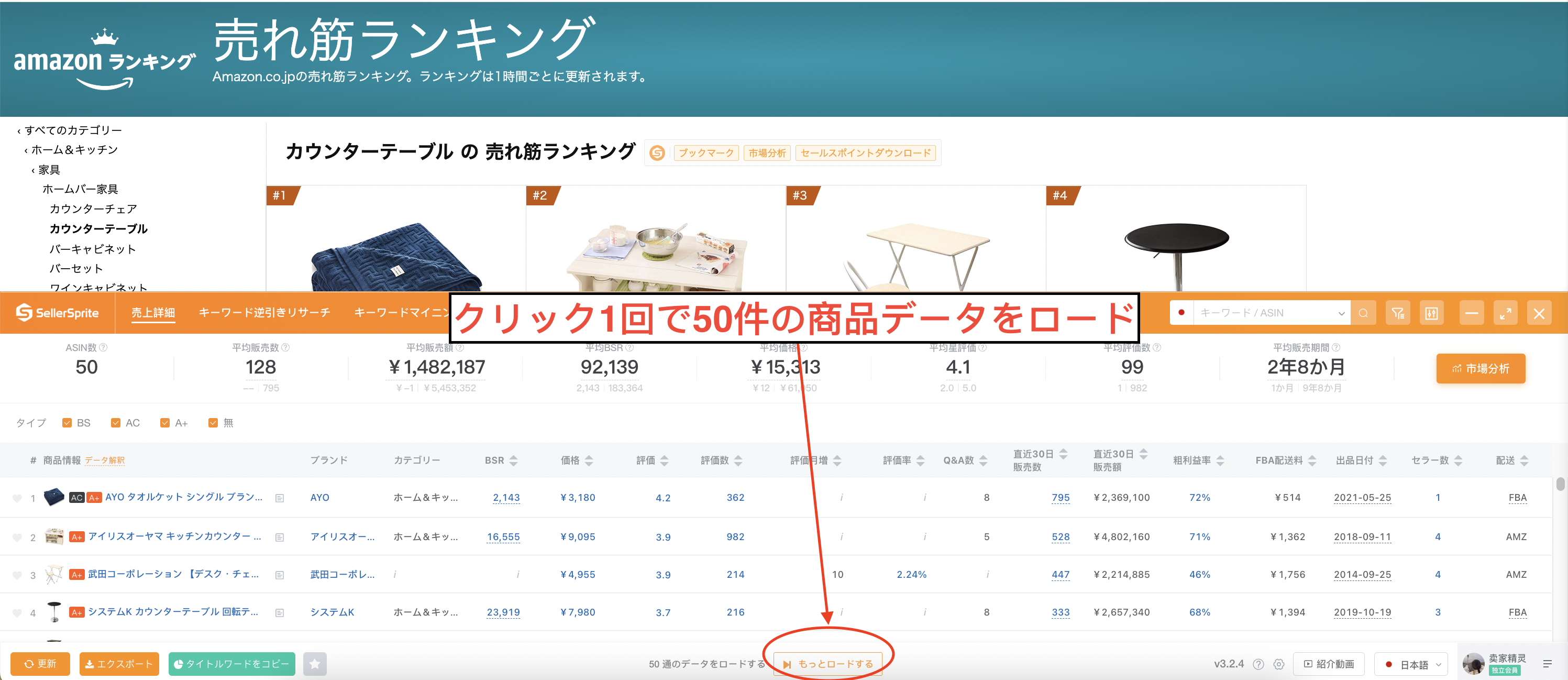Expand the SellerSprite panel to fullscreen
Image resolution: width=1568 pixels, height=680 pixels.
(1505, 313)
